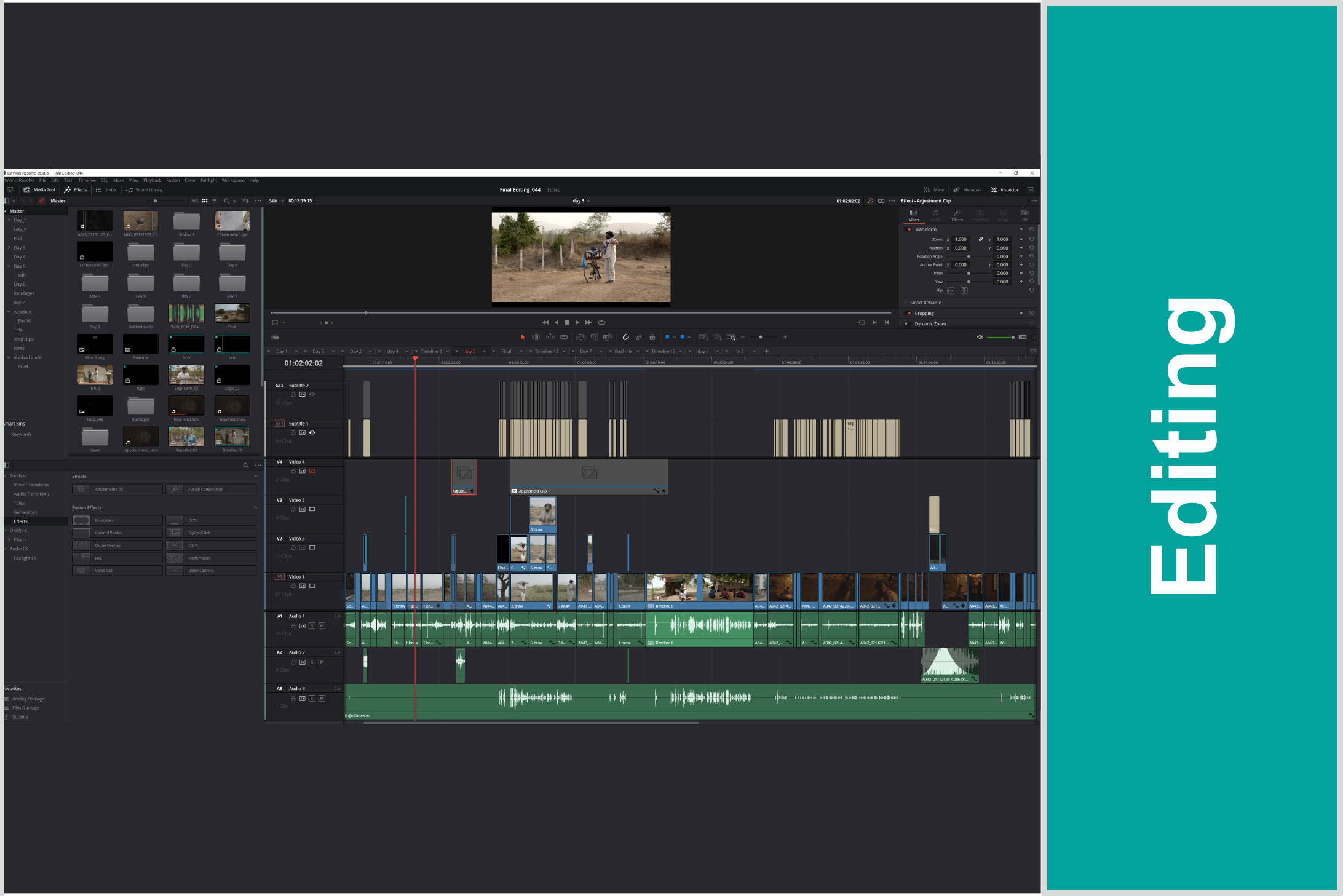
Task: Toggle timeline snapping magnet icon
Action: 625,337
